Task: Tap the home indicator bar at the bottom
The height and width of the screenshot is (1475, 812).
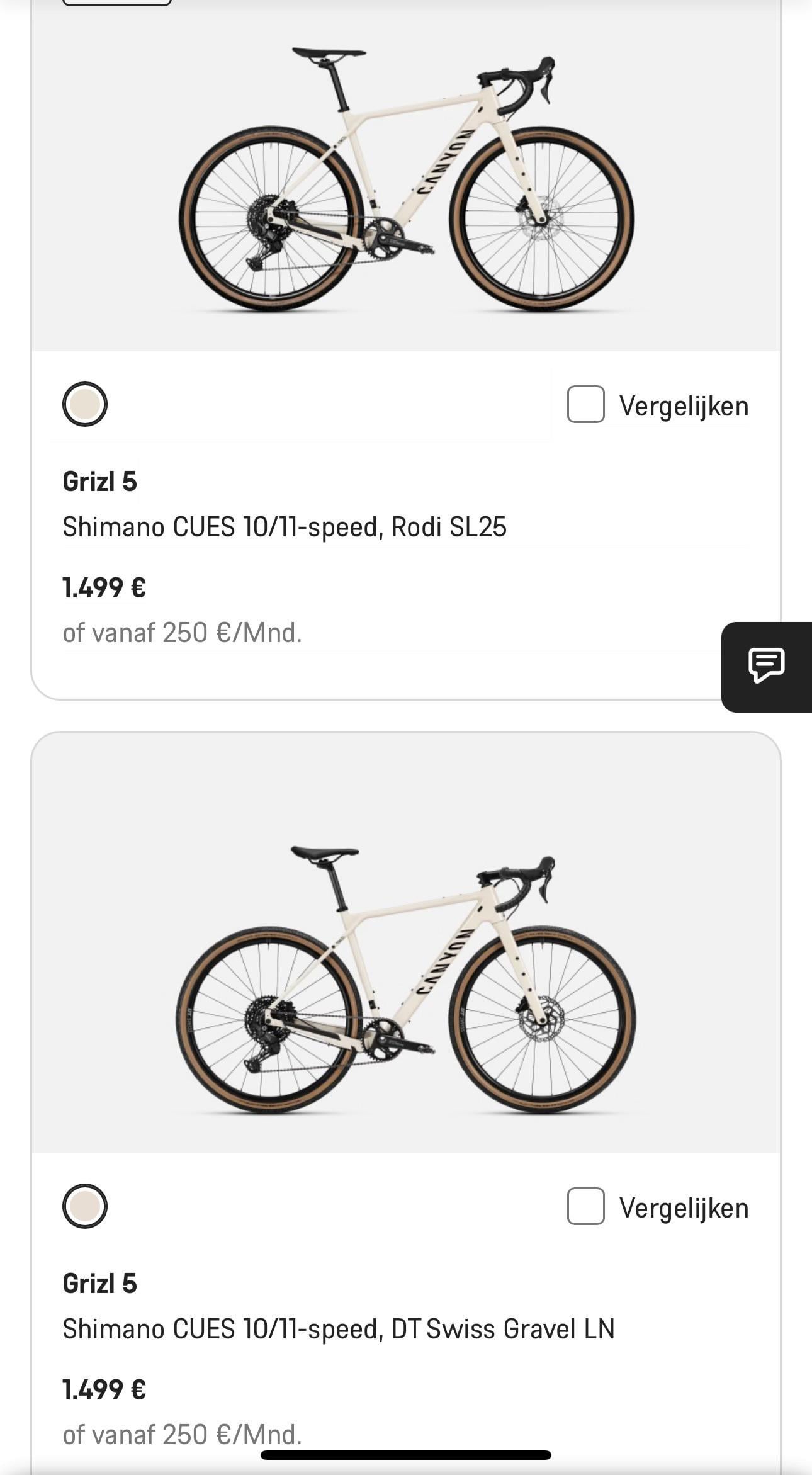Action: point(406,1455)
